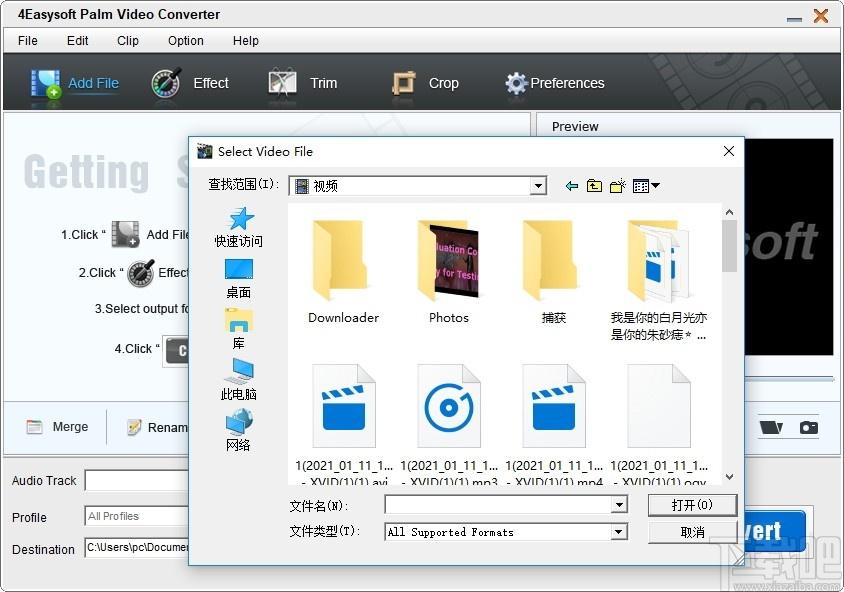Click the 取消 cancel button
844x592 pixels.
(x=692, y=532)
